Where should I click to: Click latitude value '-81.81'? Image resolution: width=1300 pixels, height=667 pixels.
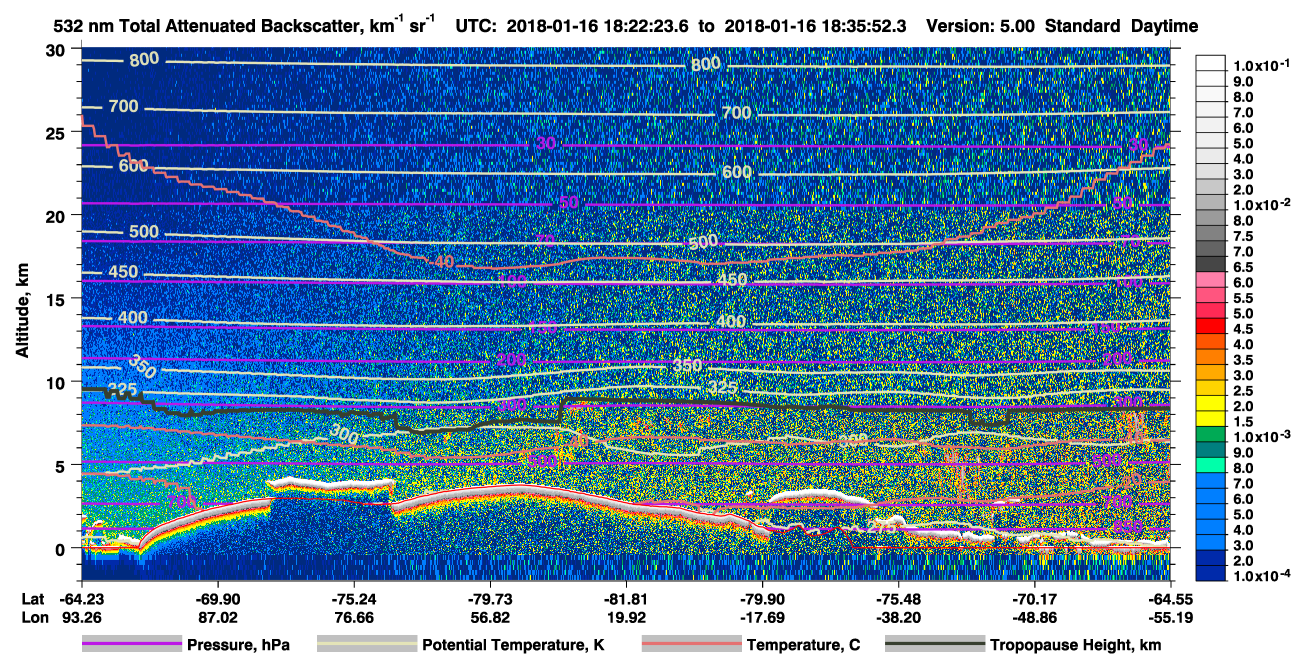(625, 600)
